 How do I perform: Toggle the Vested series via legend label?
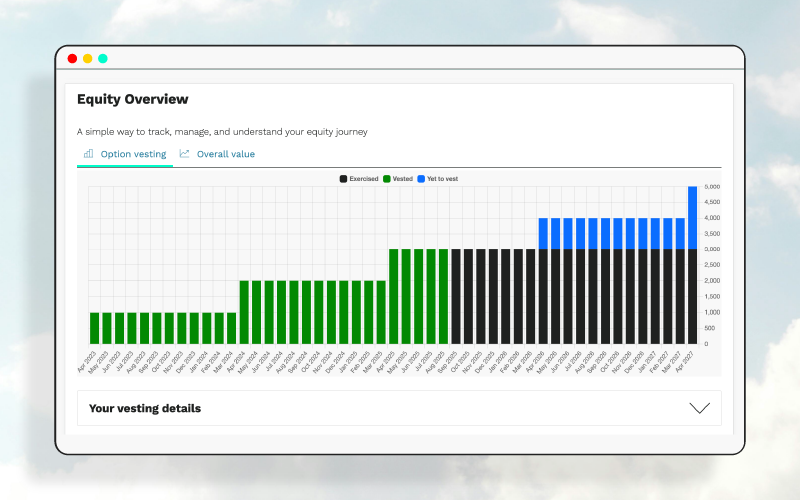403,179
